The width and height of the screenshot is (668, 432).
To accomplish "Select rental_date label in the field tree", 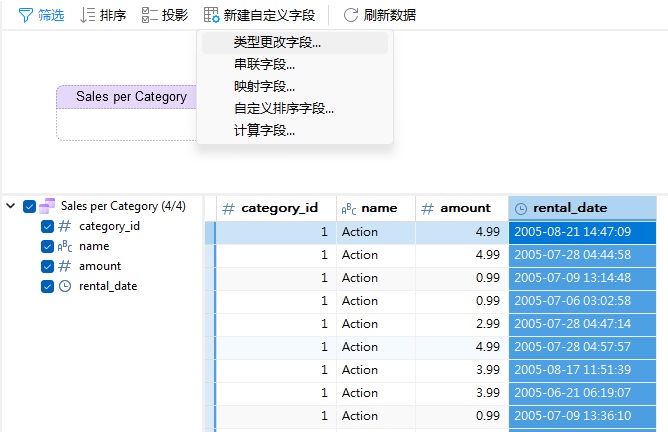I will pos(108,286).
